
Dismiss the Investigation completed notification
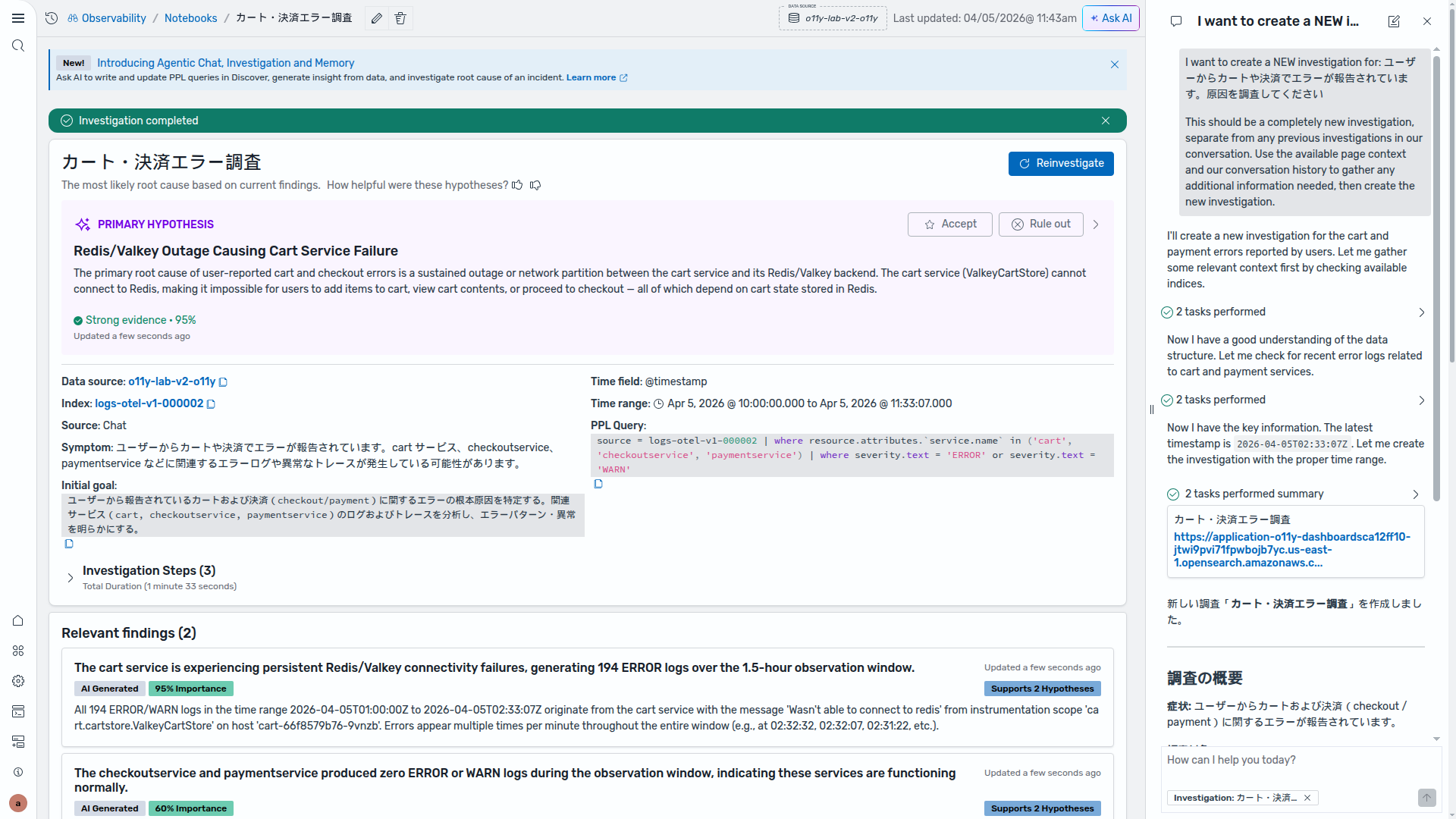pyautogui.click(x=1106, y=121)
